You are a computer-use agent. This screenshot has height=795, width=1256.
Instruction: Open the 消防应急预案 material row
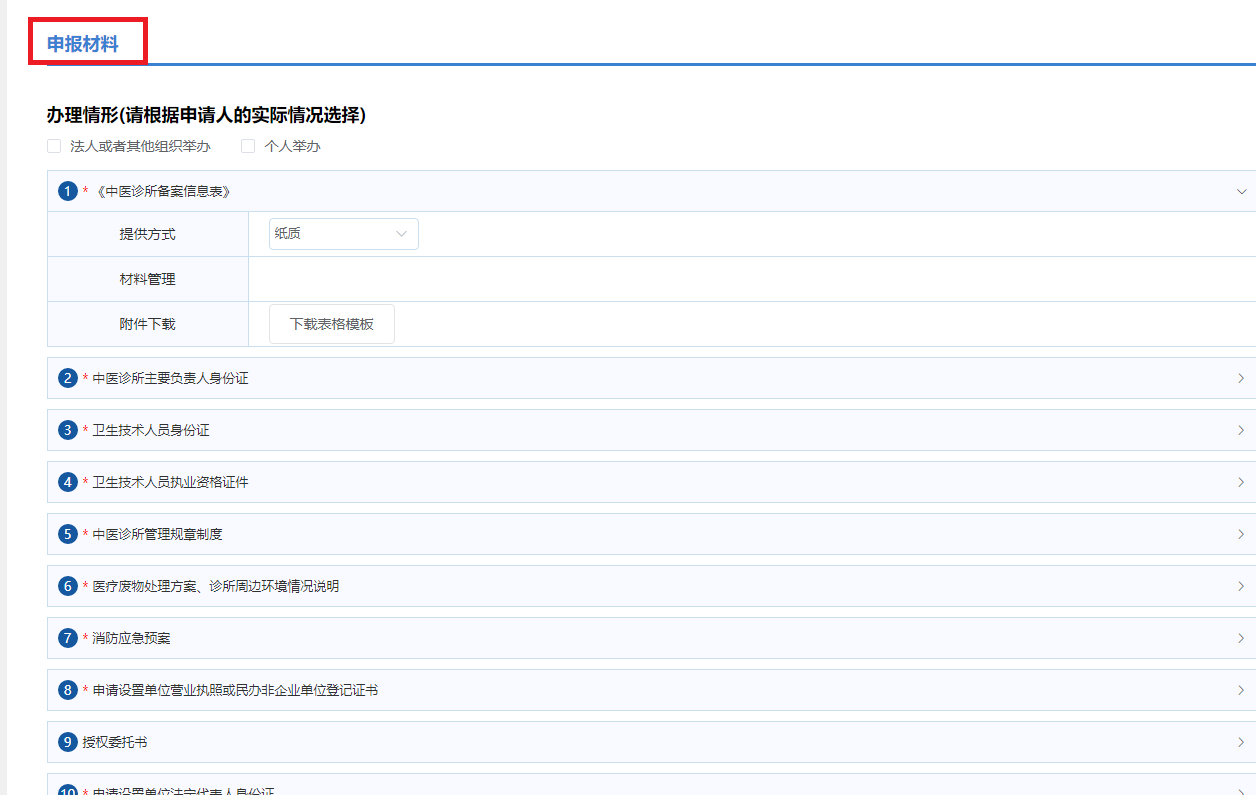131,638
